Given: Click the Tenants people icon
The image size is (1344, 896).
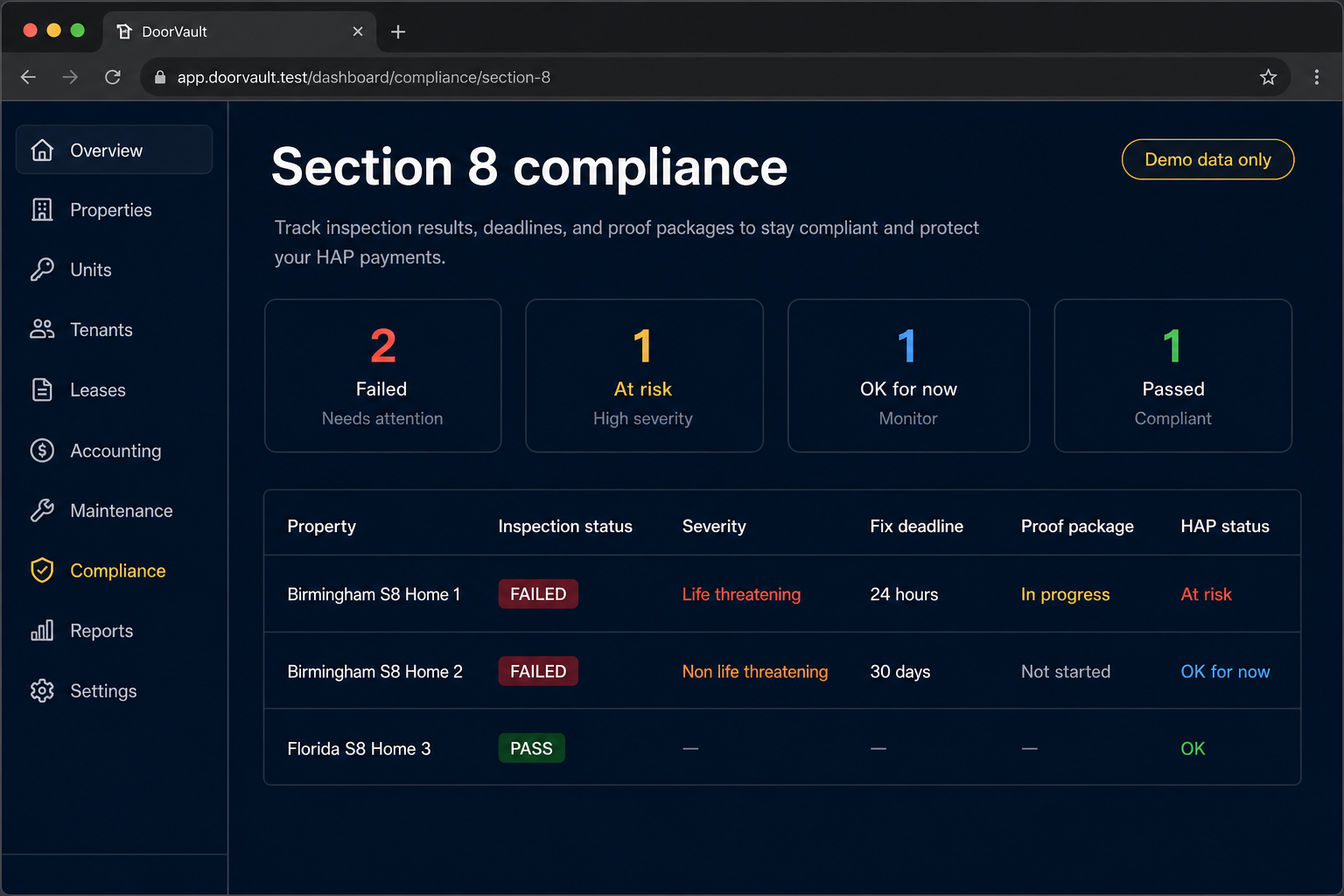Looking at the screenshot, I should point(42,329).
